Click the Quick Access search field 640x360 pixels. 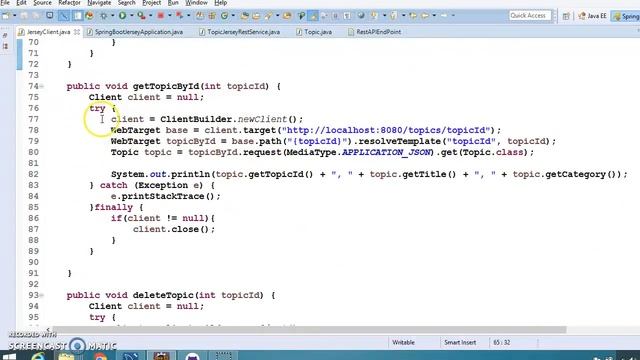coord(530,16)
